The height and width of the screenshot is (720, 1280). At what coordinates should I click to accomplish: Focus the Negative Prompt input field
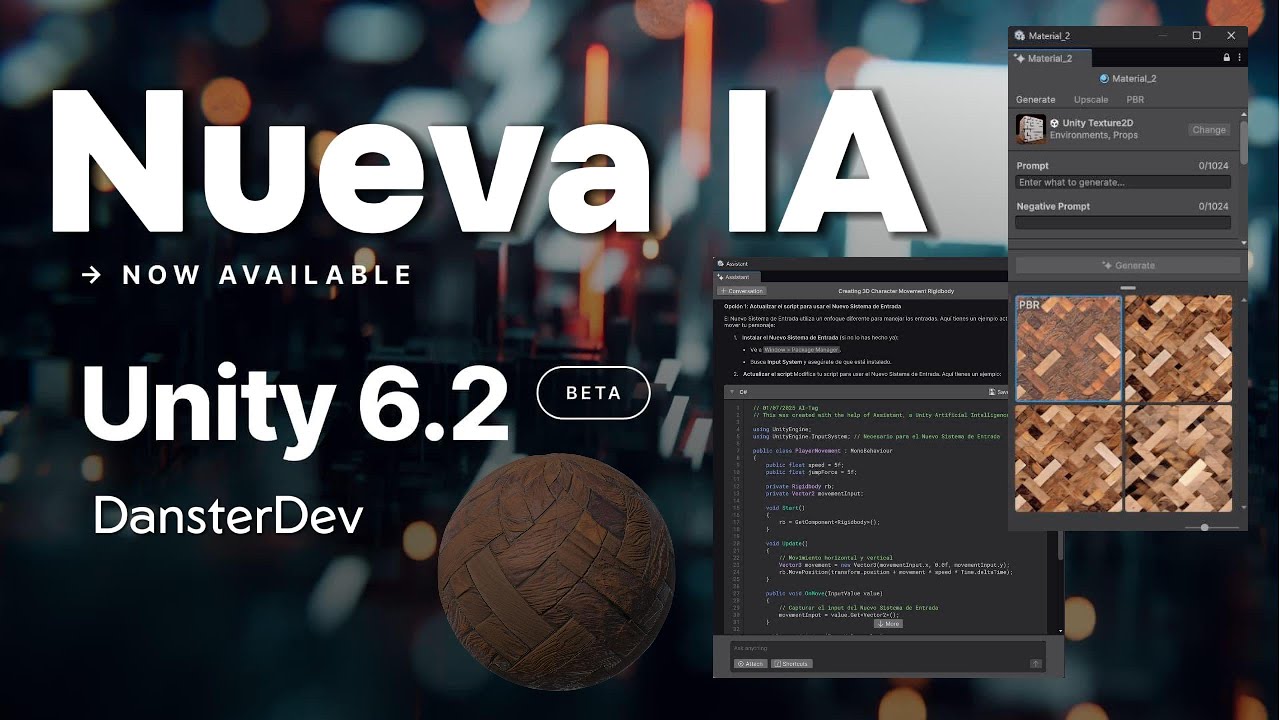pyautogui.click(x=1122, y=223)
